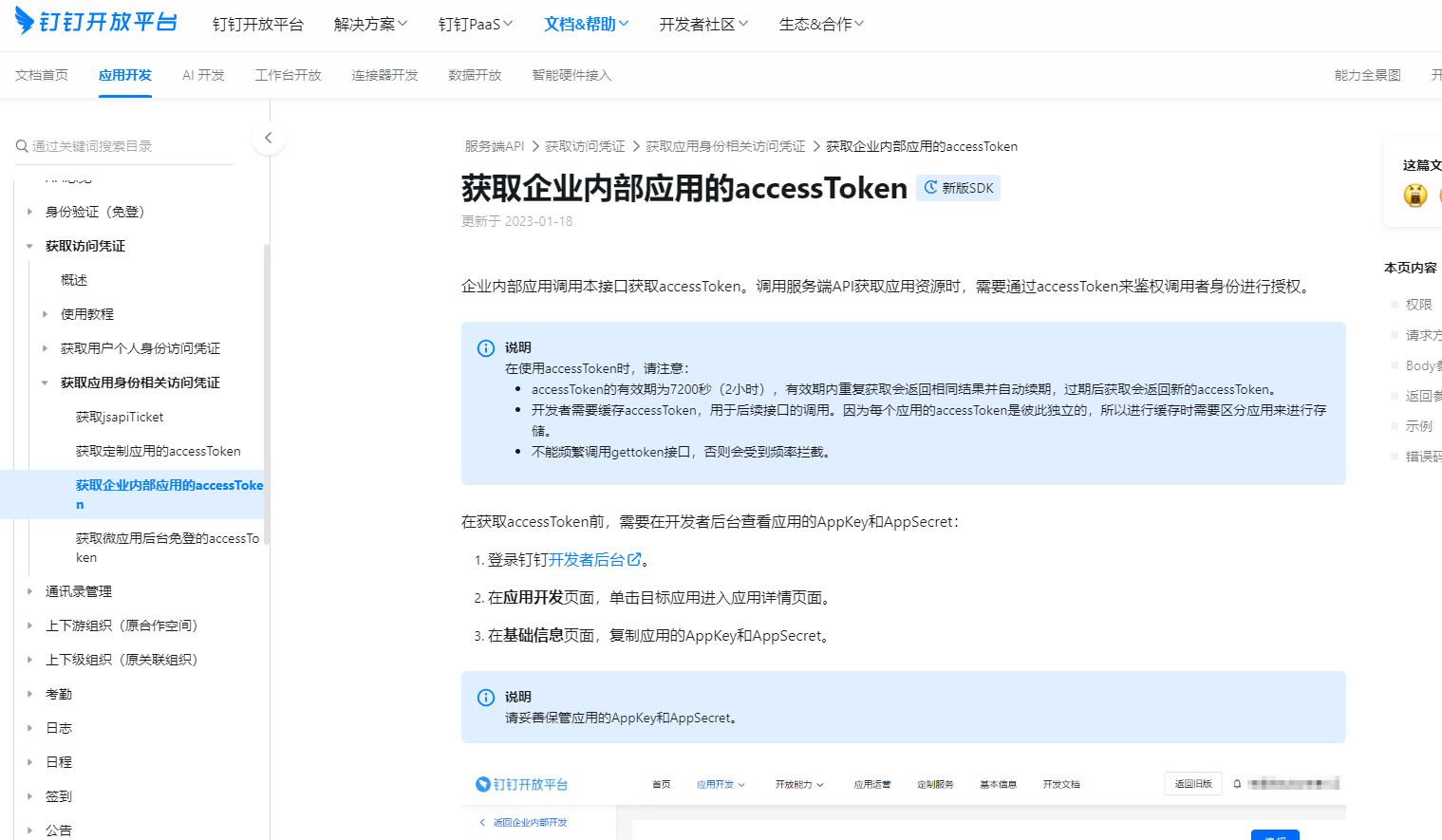Image resolution: width=1442 pixels, height=840 pixels.
Task: Collapse the 获取访问凭证 tree node
Action: (x=29, y=246)
